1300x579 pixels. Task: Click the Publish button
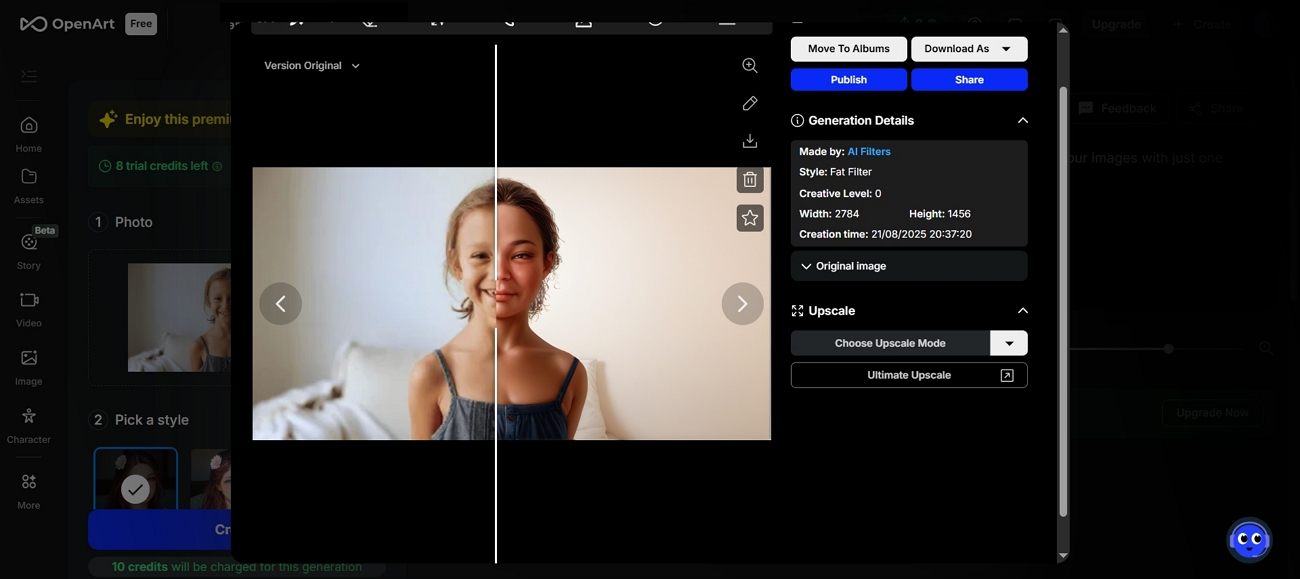pyautogui.click(x=849, y=79)
